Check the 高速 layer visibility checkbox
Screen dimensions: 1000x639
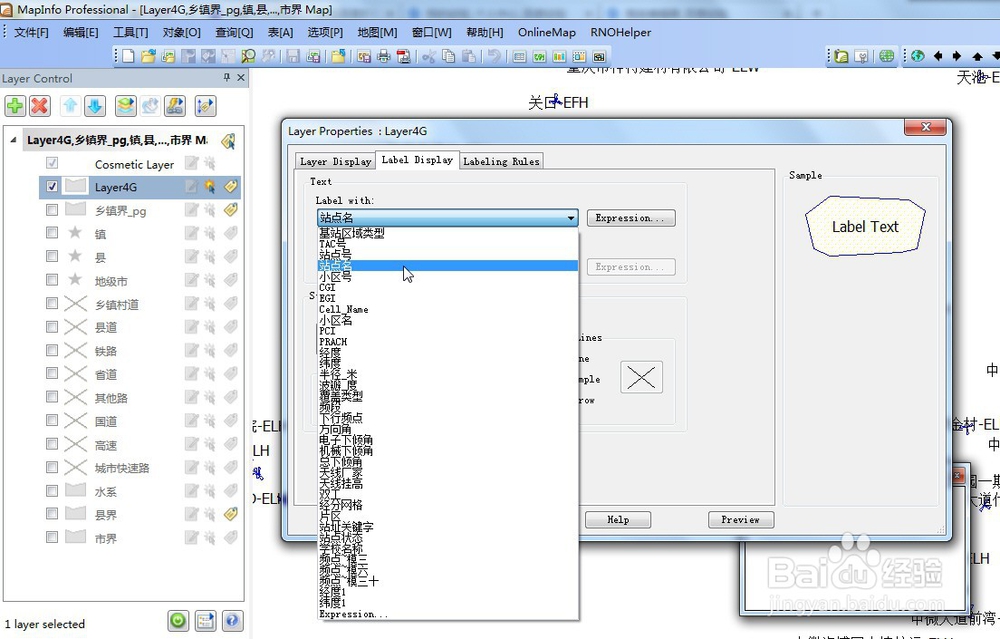52,444
